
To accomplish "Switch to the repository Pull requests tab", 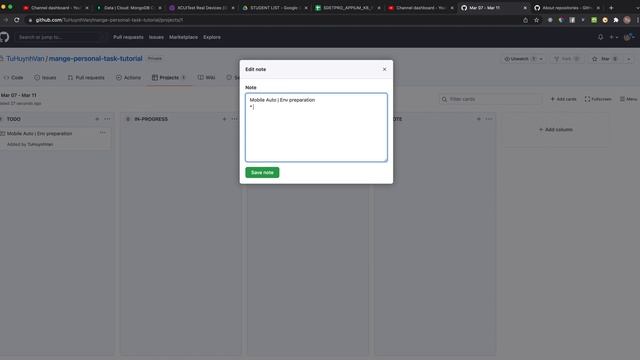I will pos(86,78).
